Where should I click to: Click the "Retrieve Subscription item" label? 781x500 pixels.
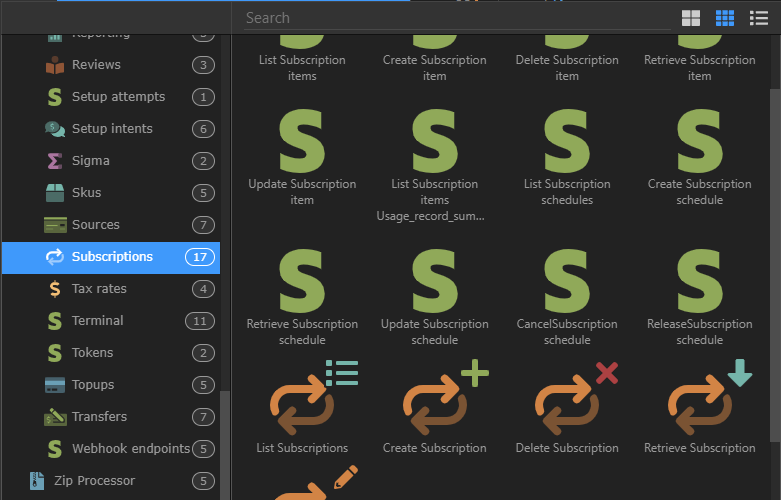[x=699, y=68]
